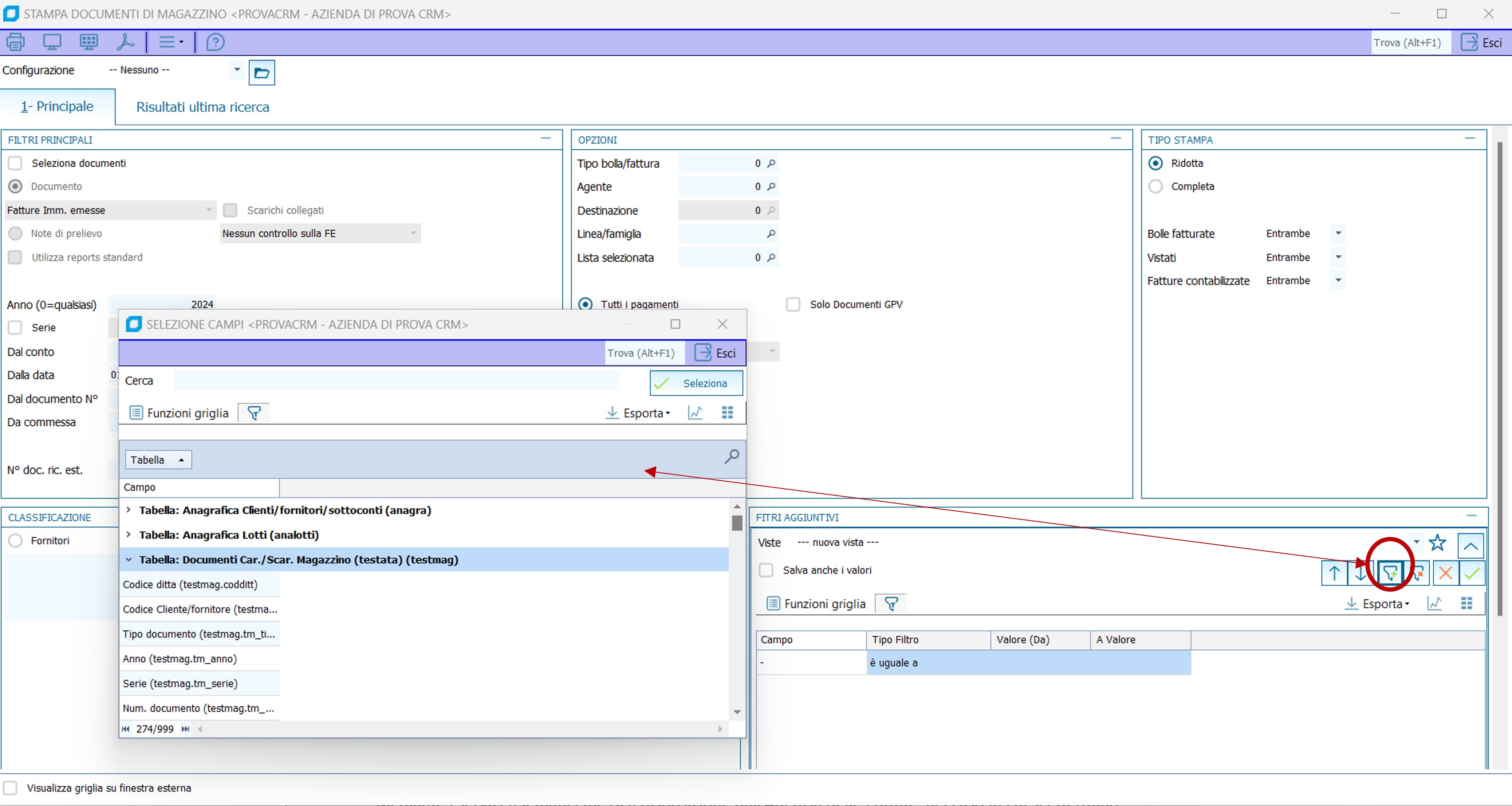Click the printer icon in toolbar
The width and height of the screenshot is (1512, 806).
click(16, 42)
